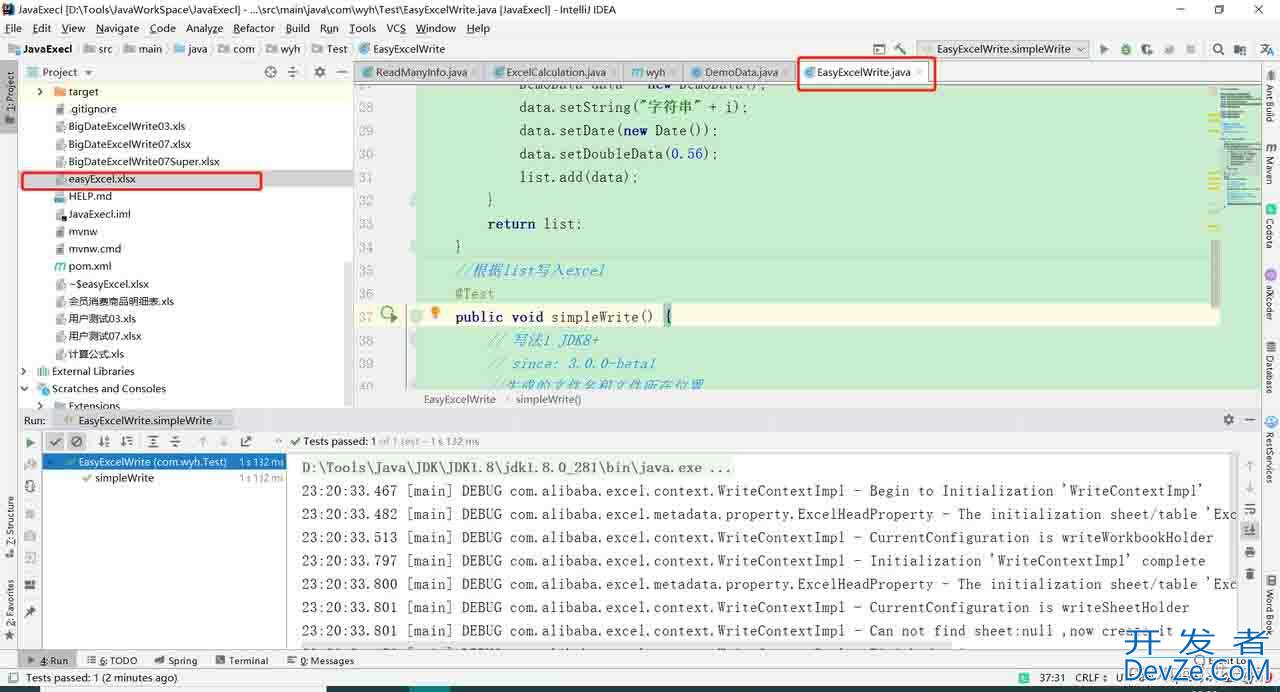Fold the simpleWrite method at line 37
This screenshot has width=1280, height=692.
click(415, 317)
